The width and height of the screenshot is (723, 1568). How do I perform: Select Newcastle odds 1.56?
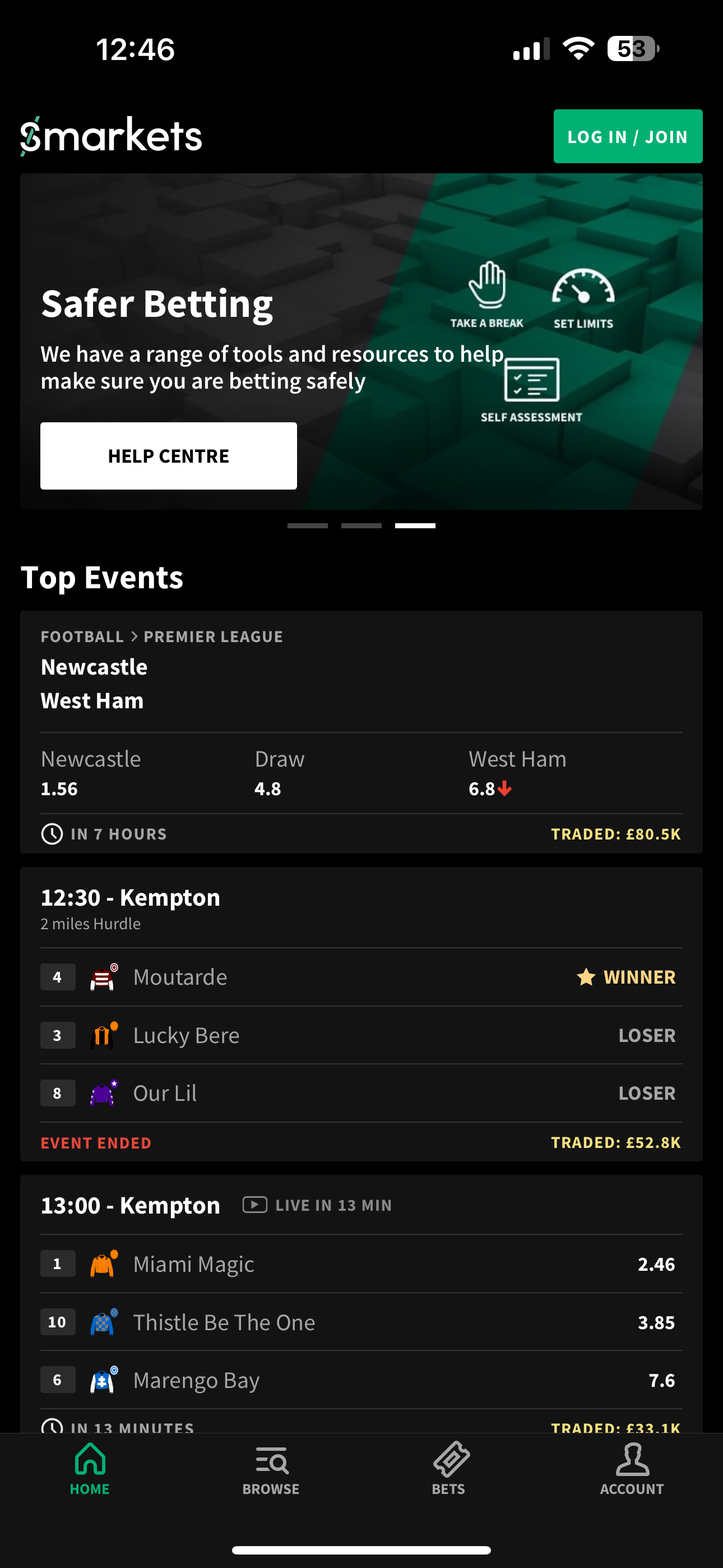[x=59, y=789]
